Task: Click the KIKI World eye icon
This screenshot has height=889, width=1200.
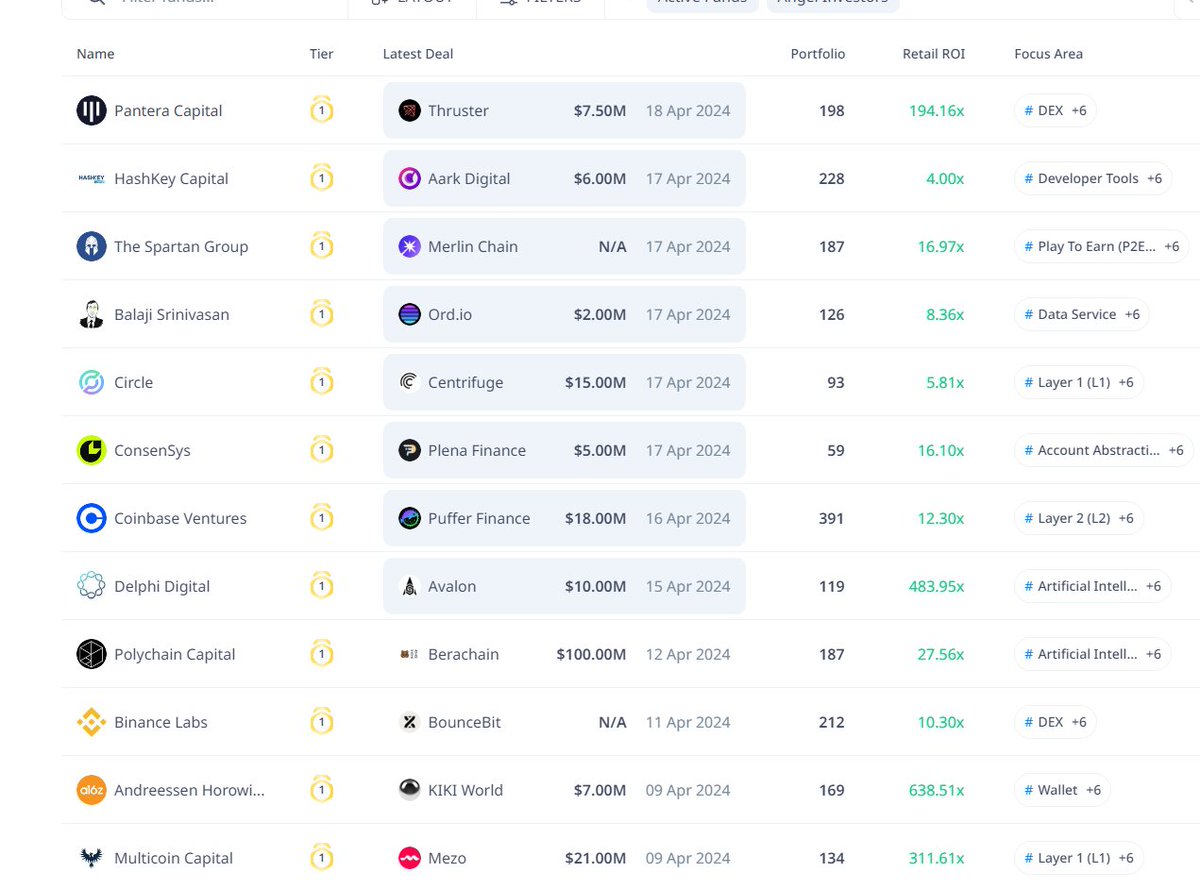Action: point(409,791)
